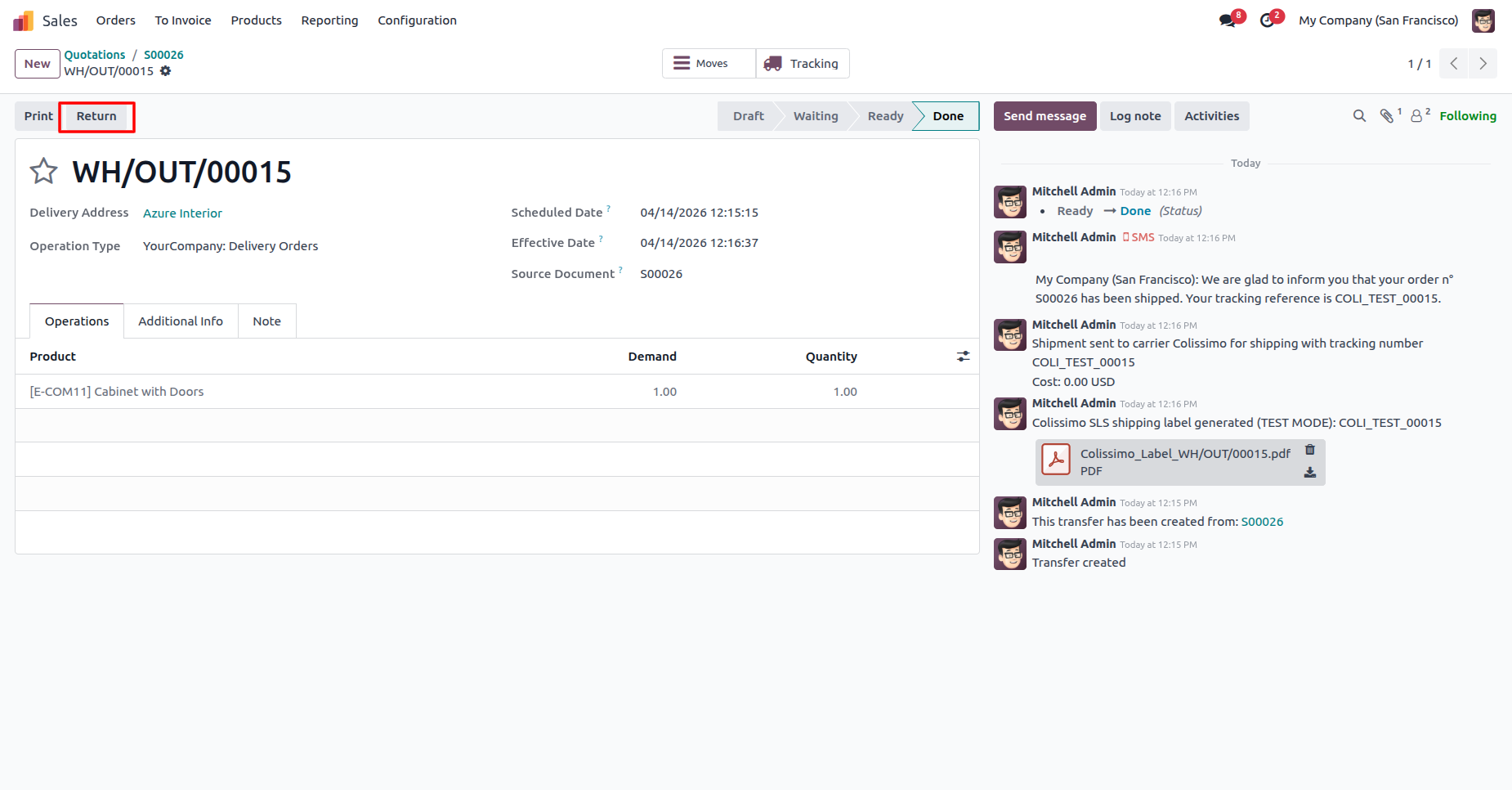The image size is (1512, 790).
Task: Switch to the Additional Info tab
Action: 181,321
